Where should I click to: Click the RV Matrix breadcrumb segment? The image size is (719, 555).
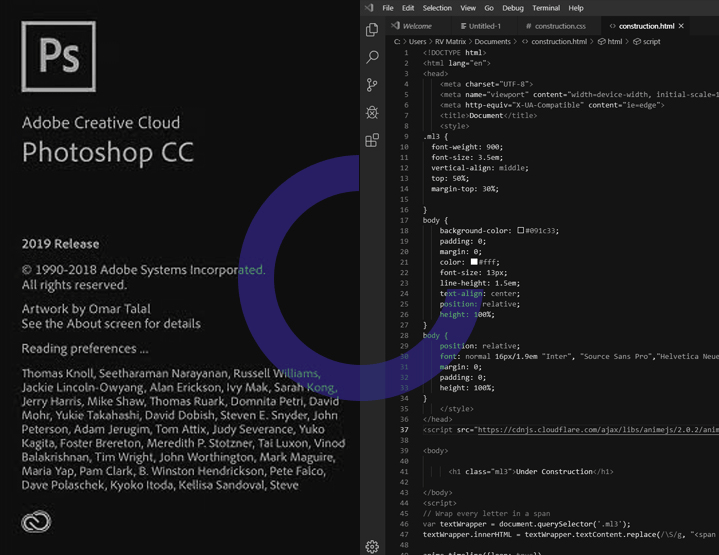click(450, 41)
